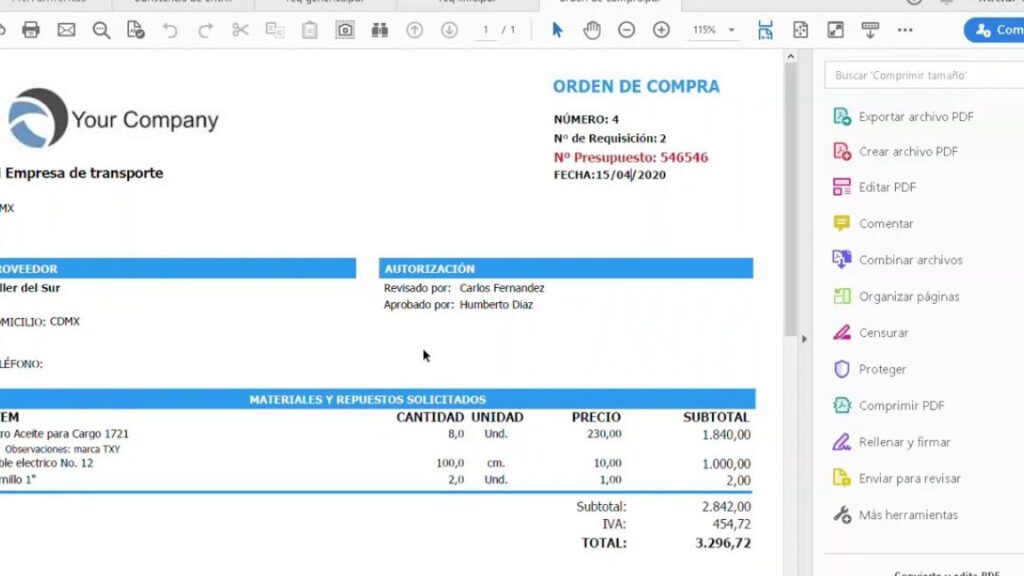Click the envelope email icon
Screen dimensions: 1024x576
tap(66, 30)
